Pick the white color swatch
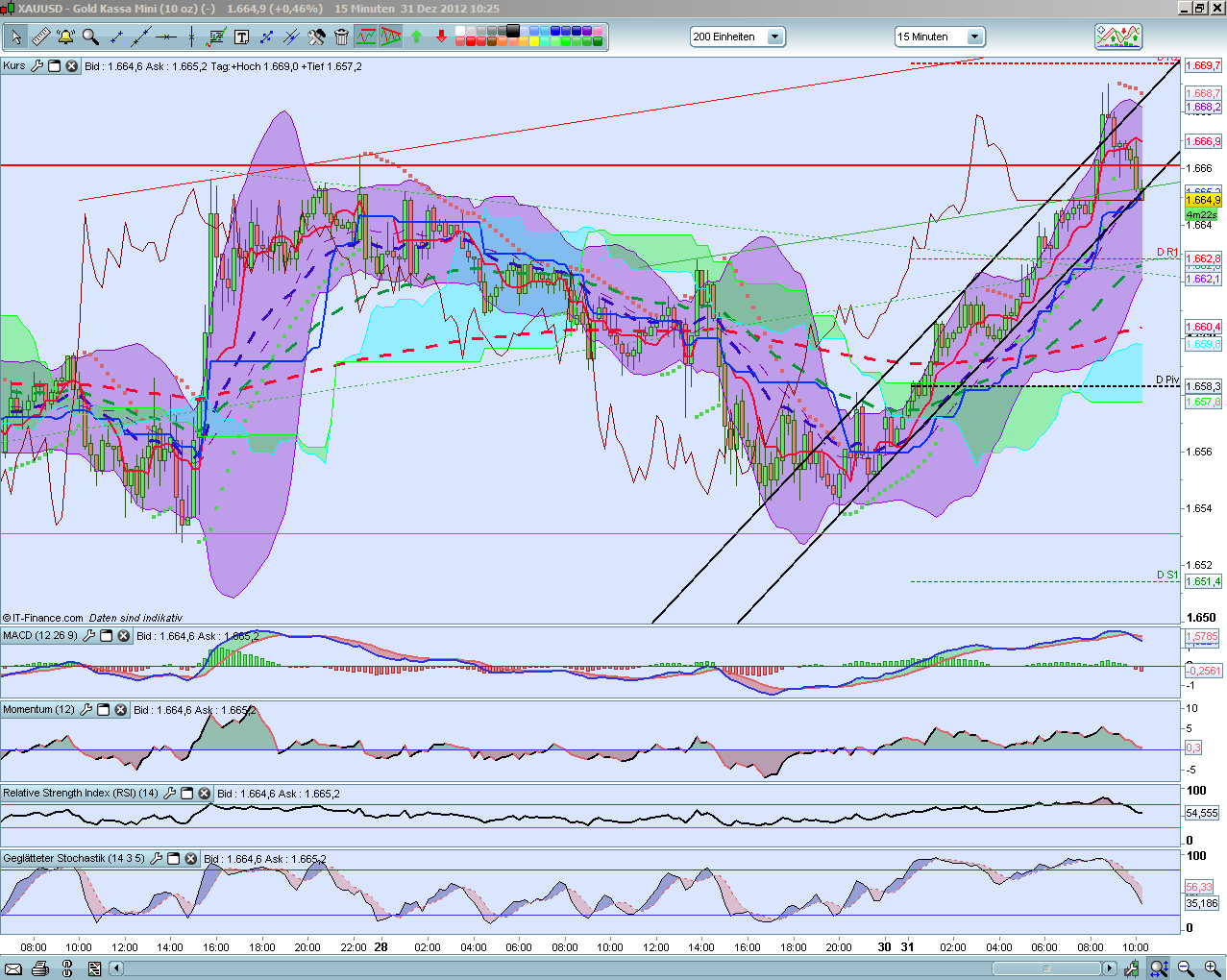 459,32
